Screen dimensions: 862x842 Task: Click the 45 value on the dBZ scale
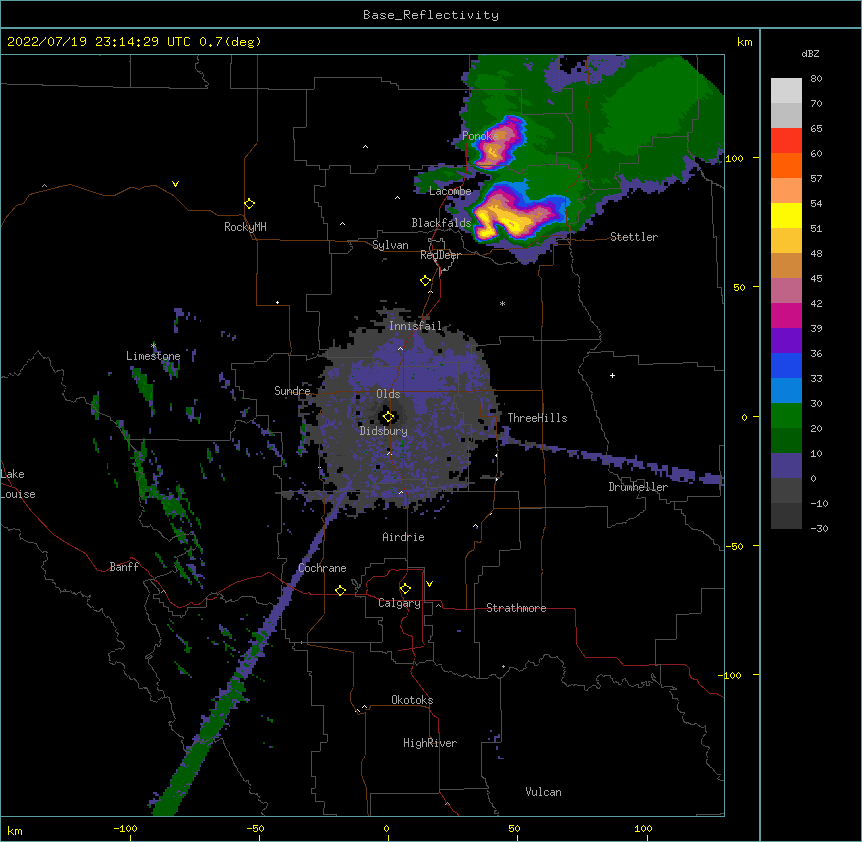coord(816,278)
